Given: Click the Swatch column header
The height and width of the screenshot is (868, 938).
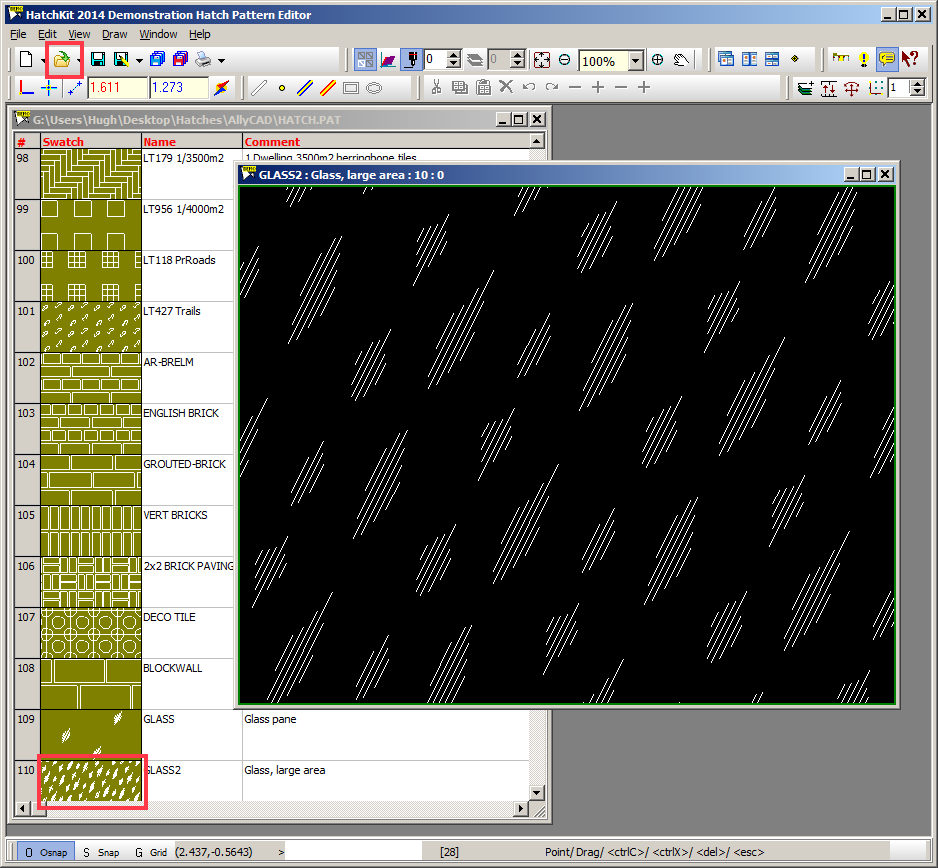Looking at the screenshot, I should (x=64, y=142).
